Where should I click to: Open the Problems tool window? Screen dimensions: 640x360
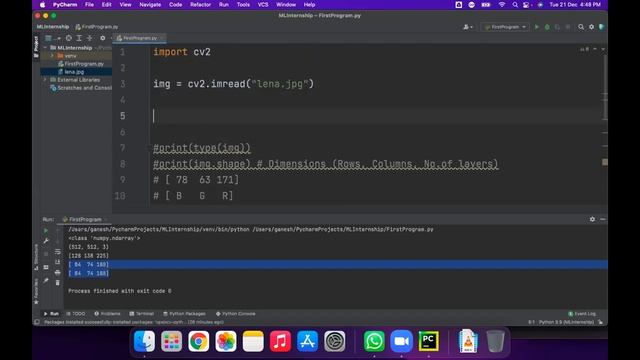107,313
